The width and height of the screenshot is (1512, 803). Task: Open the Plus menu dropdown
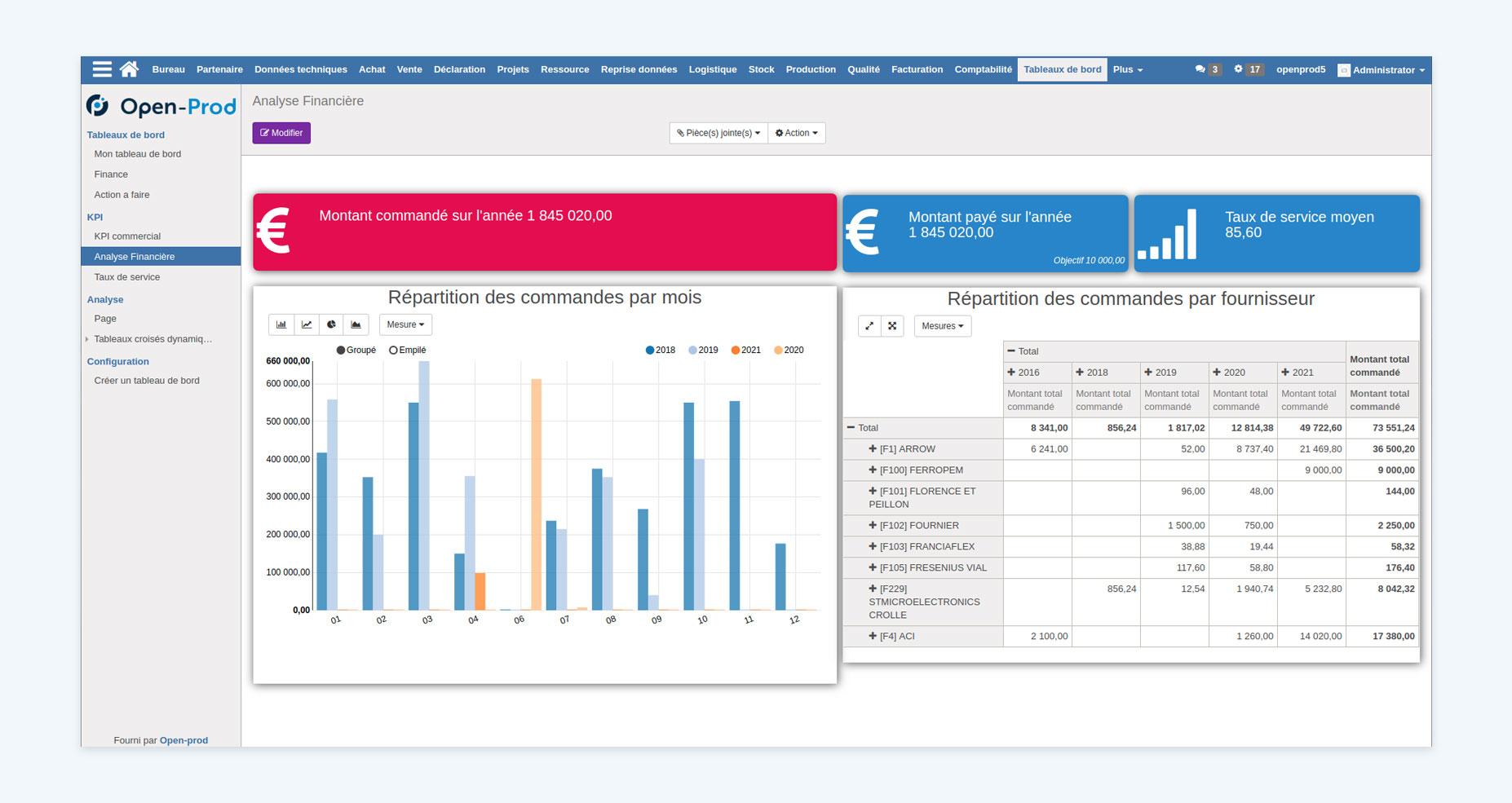pos(1128,69)
